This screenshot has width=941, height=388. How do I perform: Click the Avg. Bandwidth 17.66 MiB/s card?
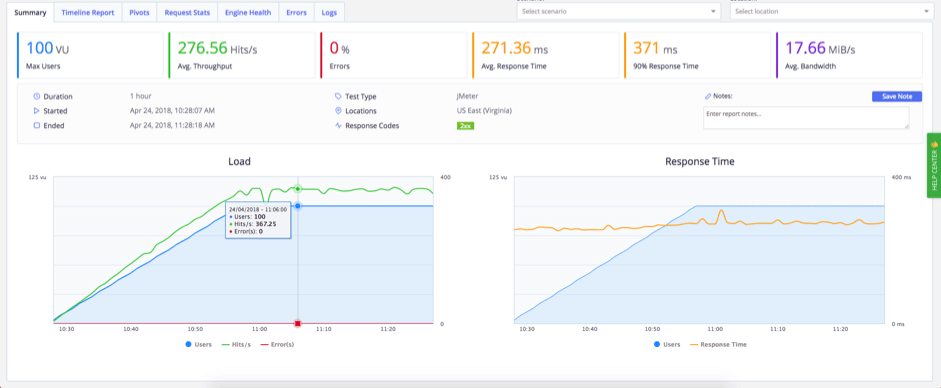click(849, 55)
